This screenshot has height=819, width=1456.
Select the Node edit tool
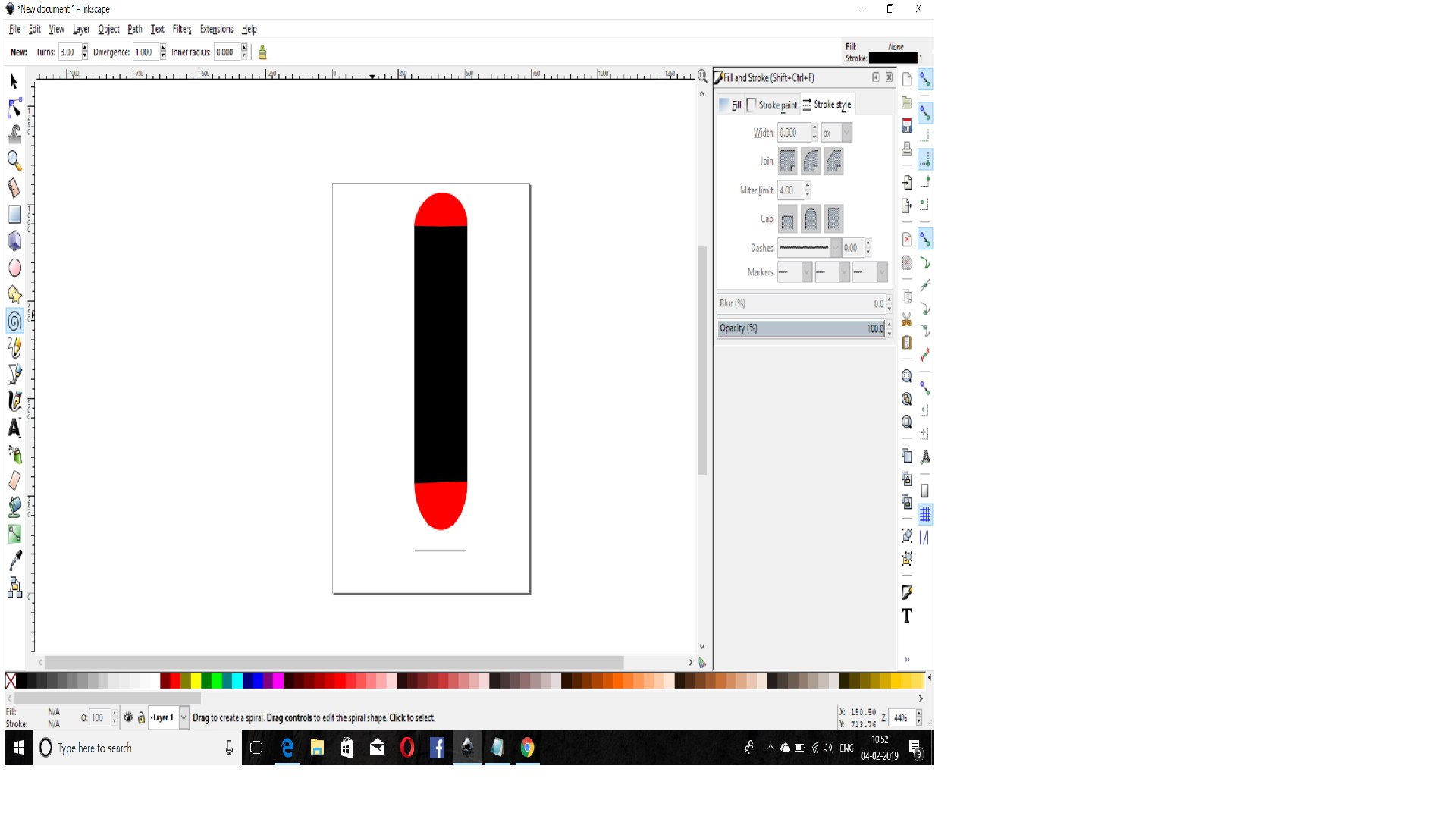[14, 108]
